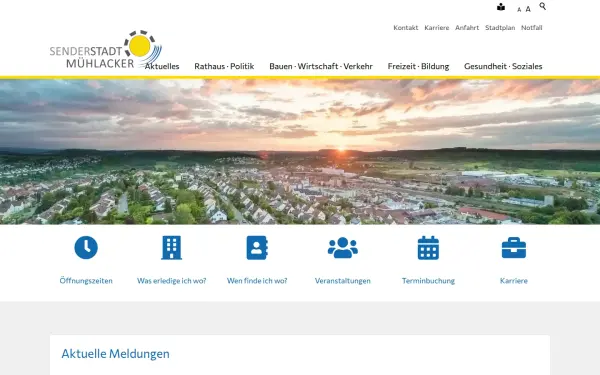600x375 pixels.
Task: Click the Senderstadt Mühlacker logo
Action: (106, 50)
